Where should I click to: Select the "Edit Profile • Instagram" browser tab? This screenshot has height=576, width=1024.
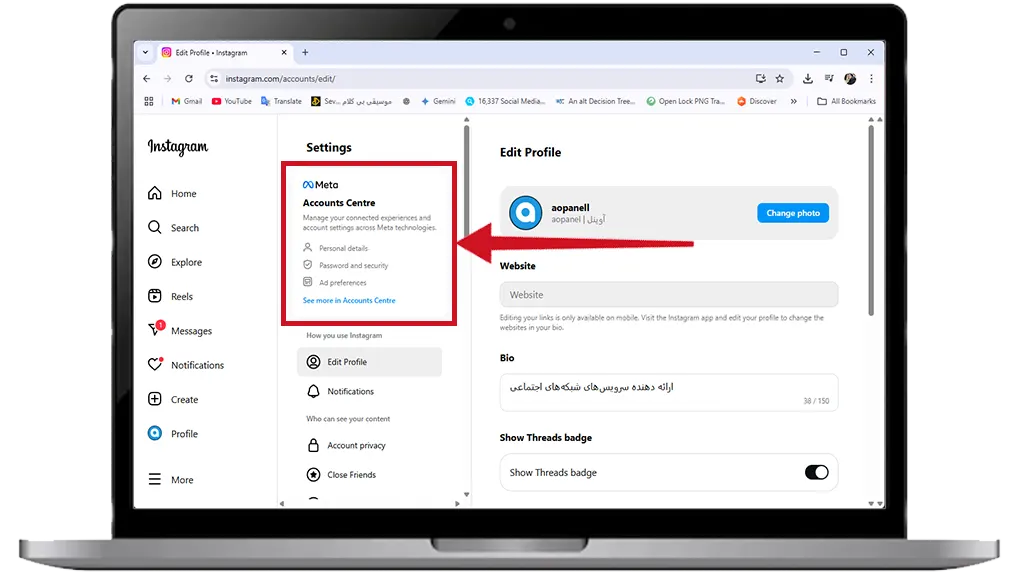223,52
